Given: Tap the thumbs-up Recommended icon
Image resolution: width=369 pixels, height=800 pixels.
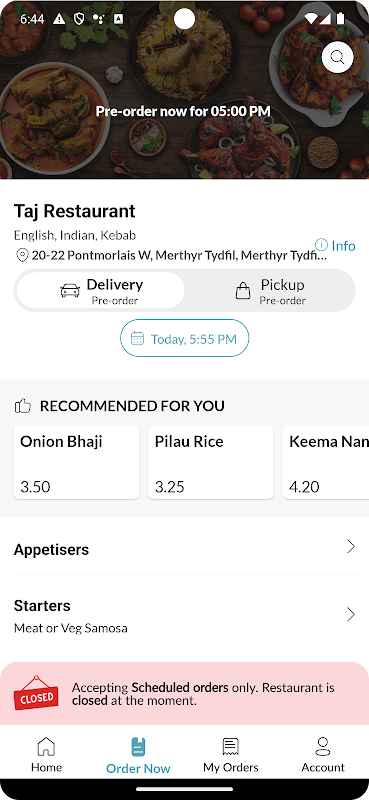Looking at the screenshot, I should (x=23, y=406).
